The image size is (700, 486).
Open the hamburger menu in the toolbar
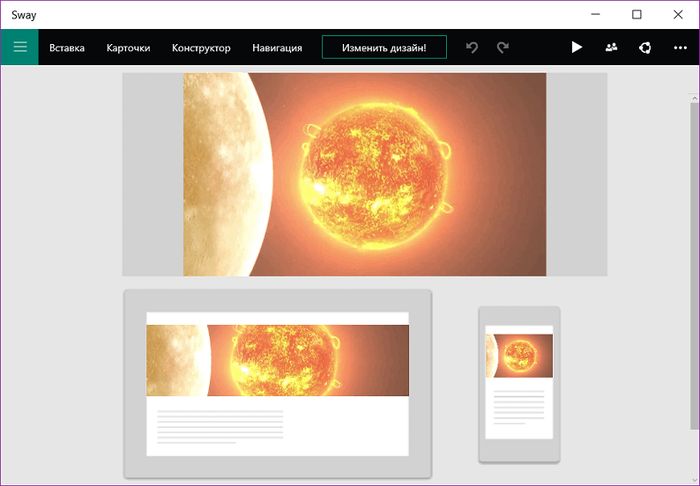pyautogui.click(x=19, y=47)
